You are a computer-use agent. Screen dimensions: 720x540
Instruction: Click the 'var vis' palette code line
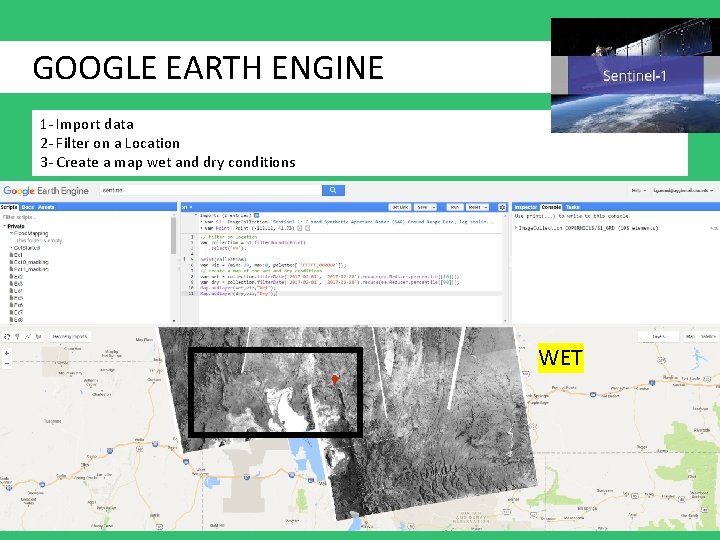[x=273, y=265]
